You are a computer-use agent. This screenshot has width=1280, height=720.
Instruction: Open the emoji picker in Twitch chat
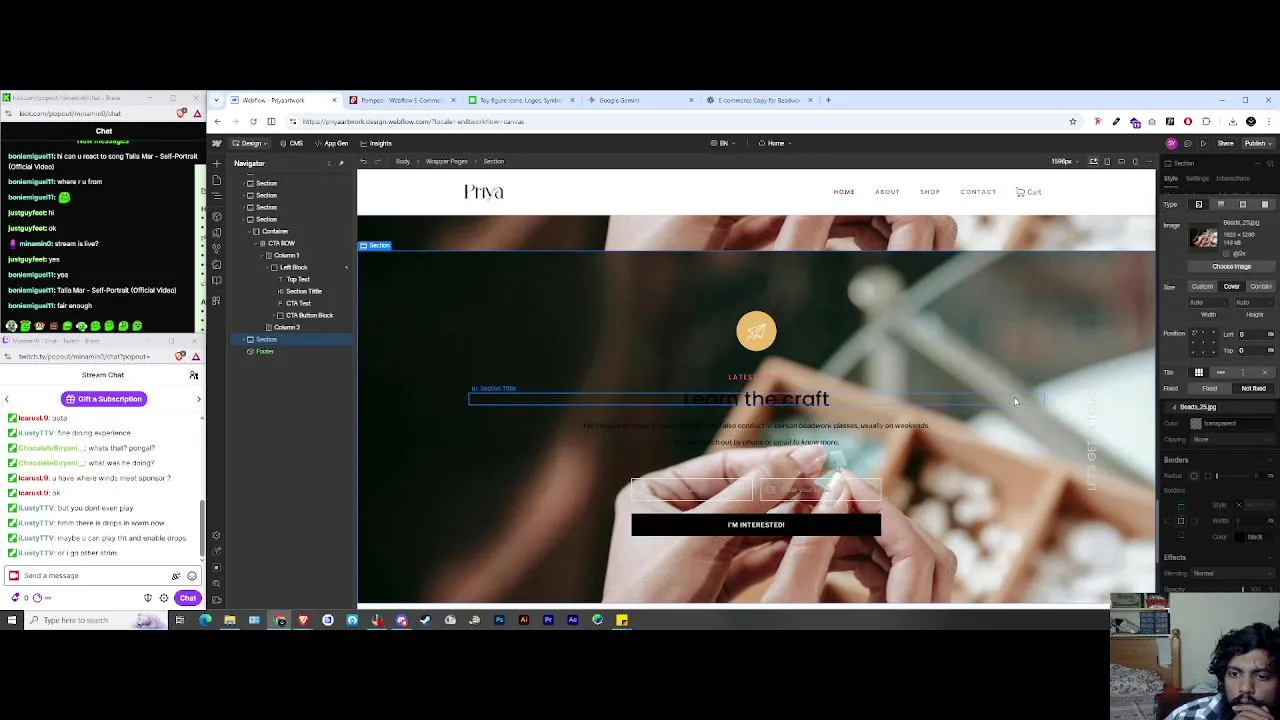[x=192, y=575]
